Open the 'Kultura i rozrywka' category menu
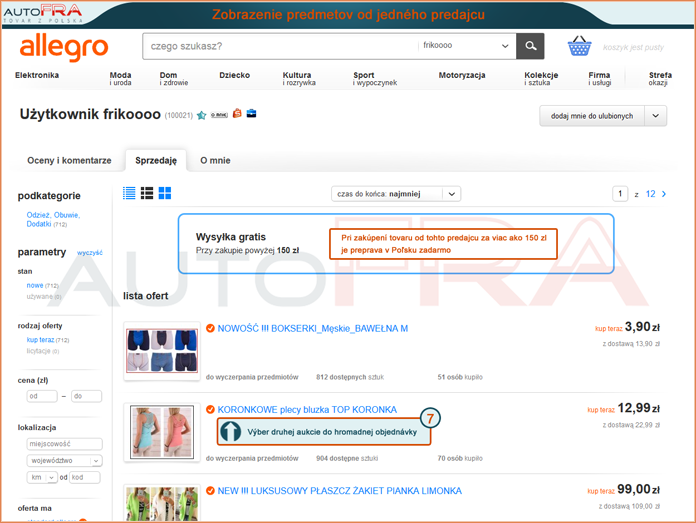The image size is (696, 523). click(x=299, y=79)
